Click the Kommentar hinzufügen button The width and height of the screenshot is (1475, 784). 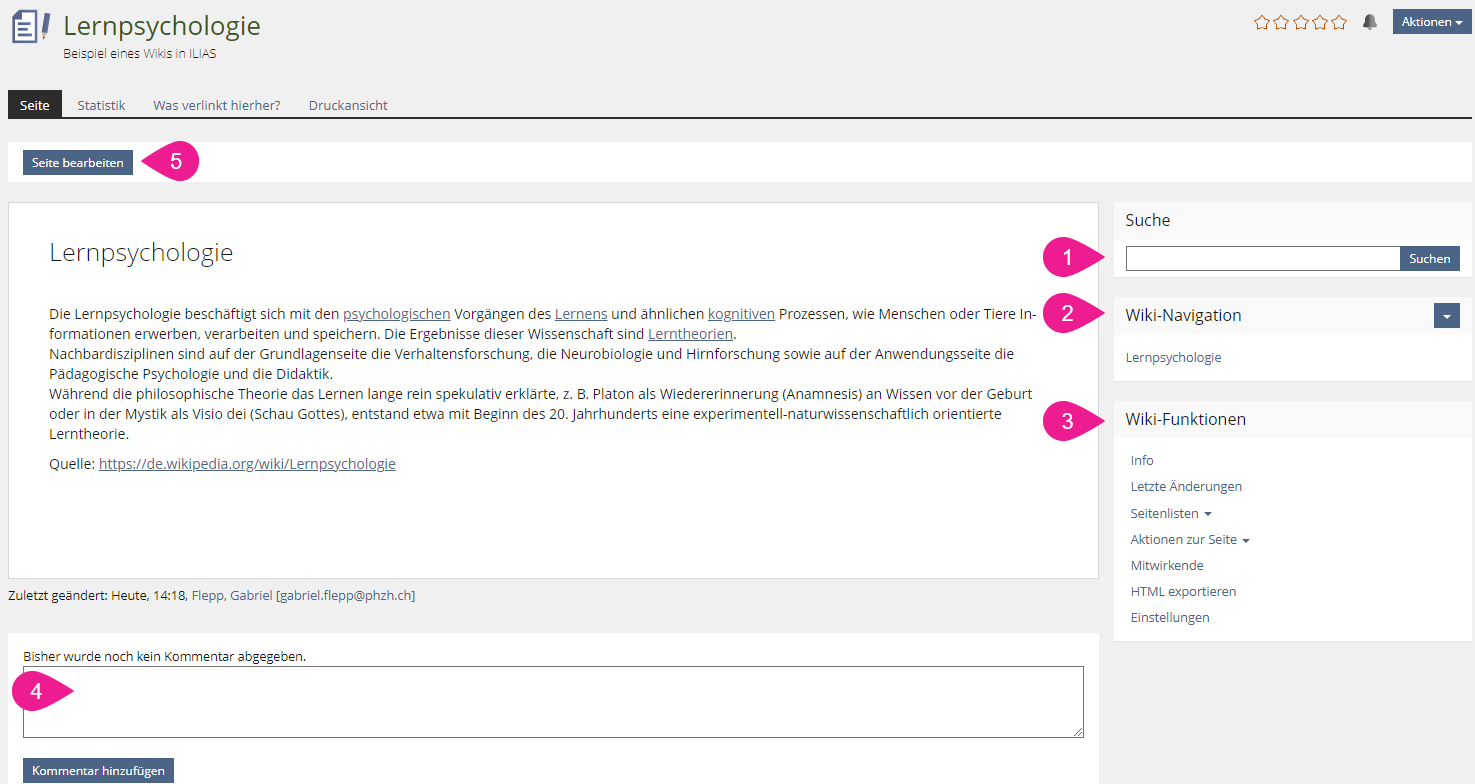(99, 771)
